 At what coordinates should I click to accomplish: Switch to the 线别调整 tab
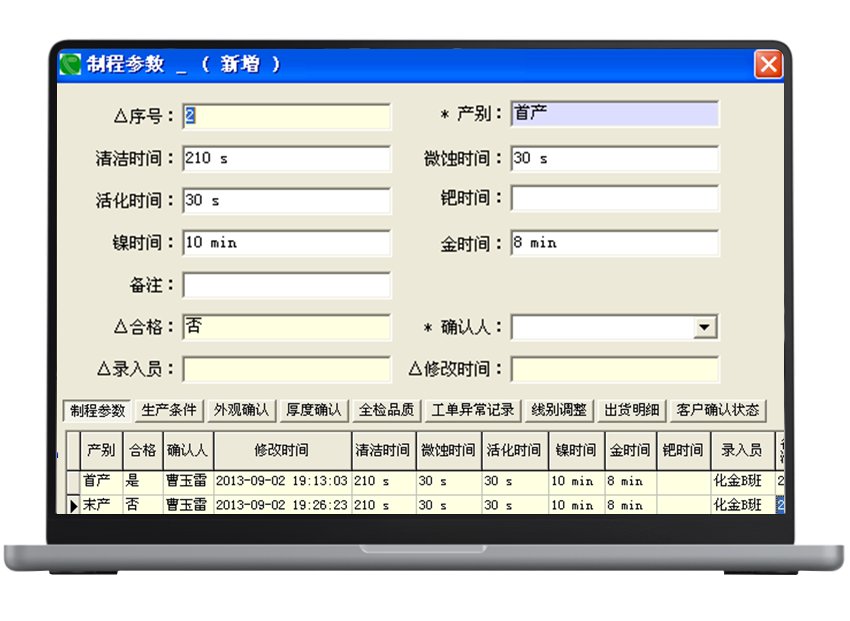559,410
